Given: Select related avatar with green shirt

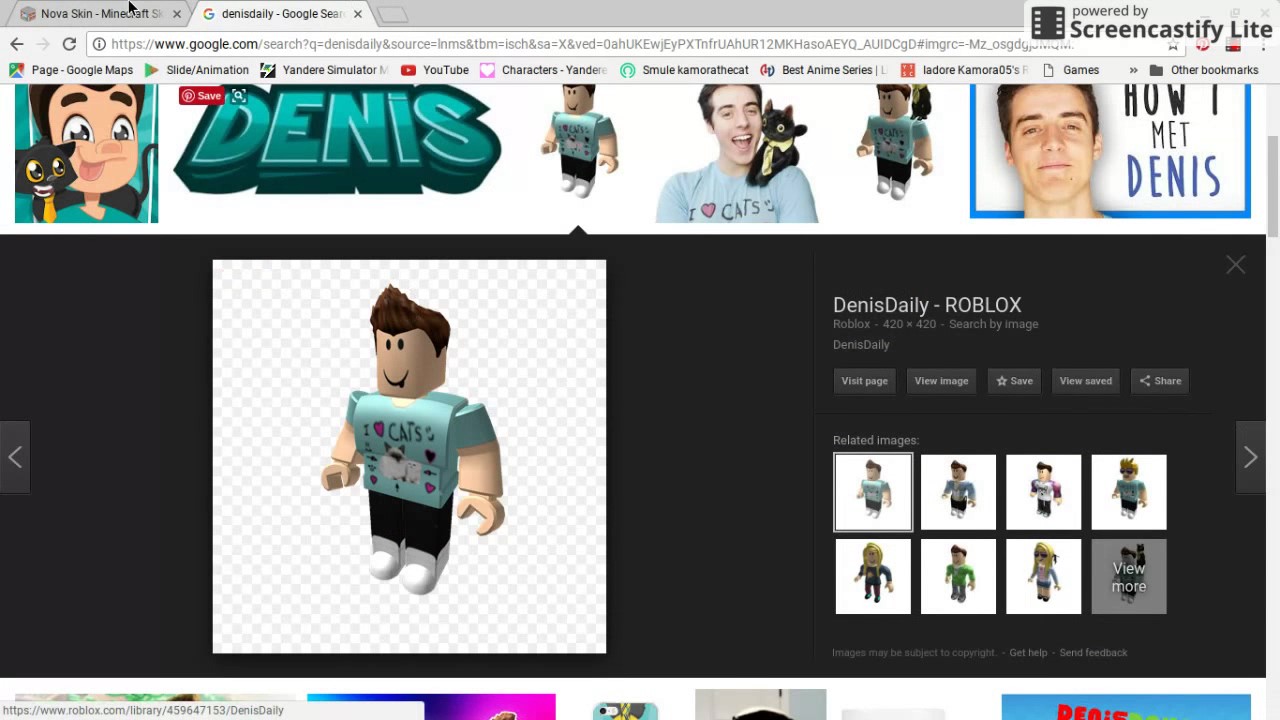Looking at the screenshot, I should pyautogui.click(x=958, y=576).
